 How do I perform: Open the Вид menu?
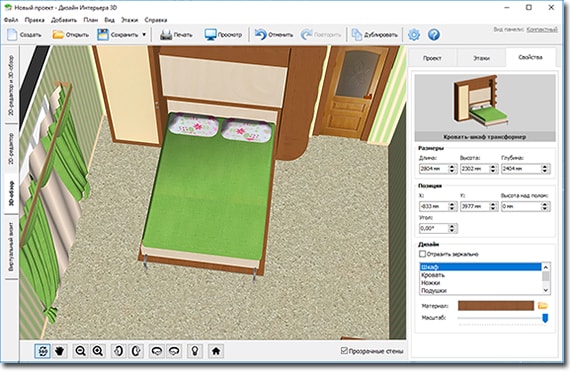pos(109,20)
